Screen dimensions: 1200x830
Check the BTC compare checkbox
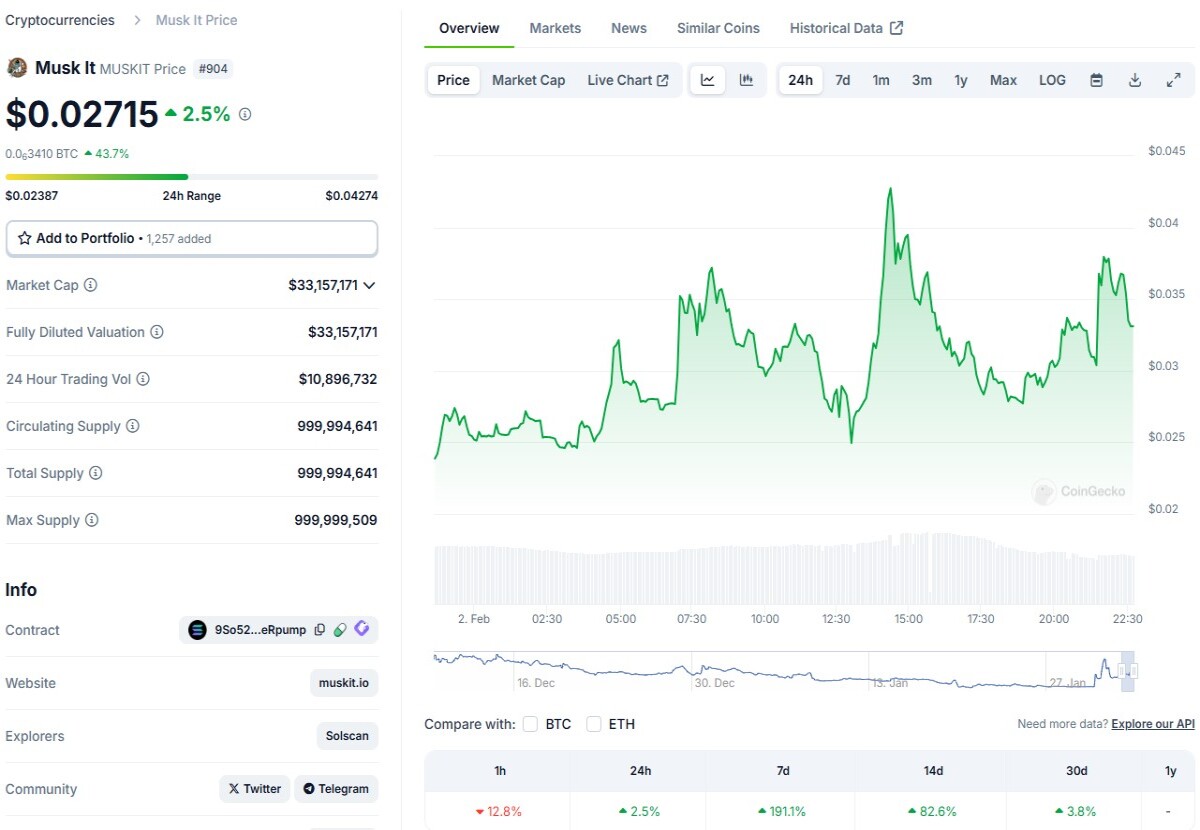[x=530, y=724]
